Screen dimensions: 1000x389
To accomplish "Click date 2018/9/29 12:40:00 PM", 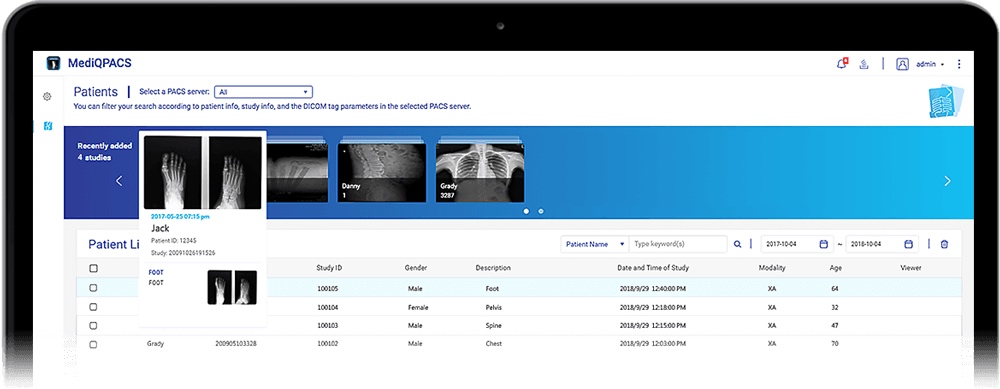I will point(653,289).
